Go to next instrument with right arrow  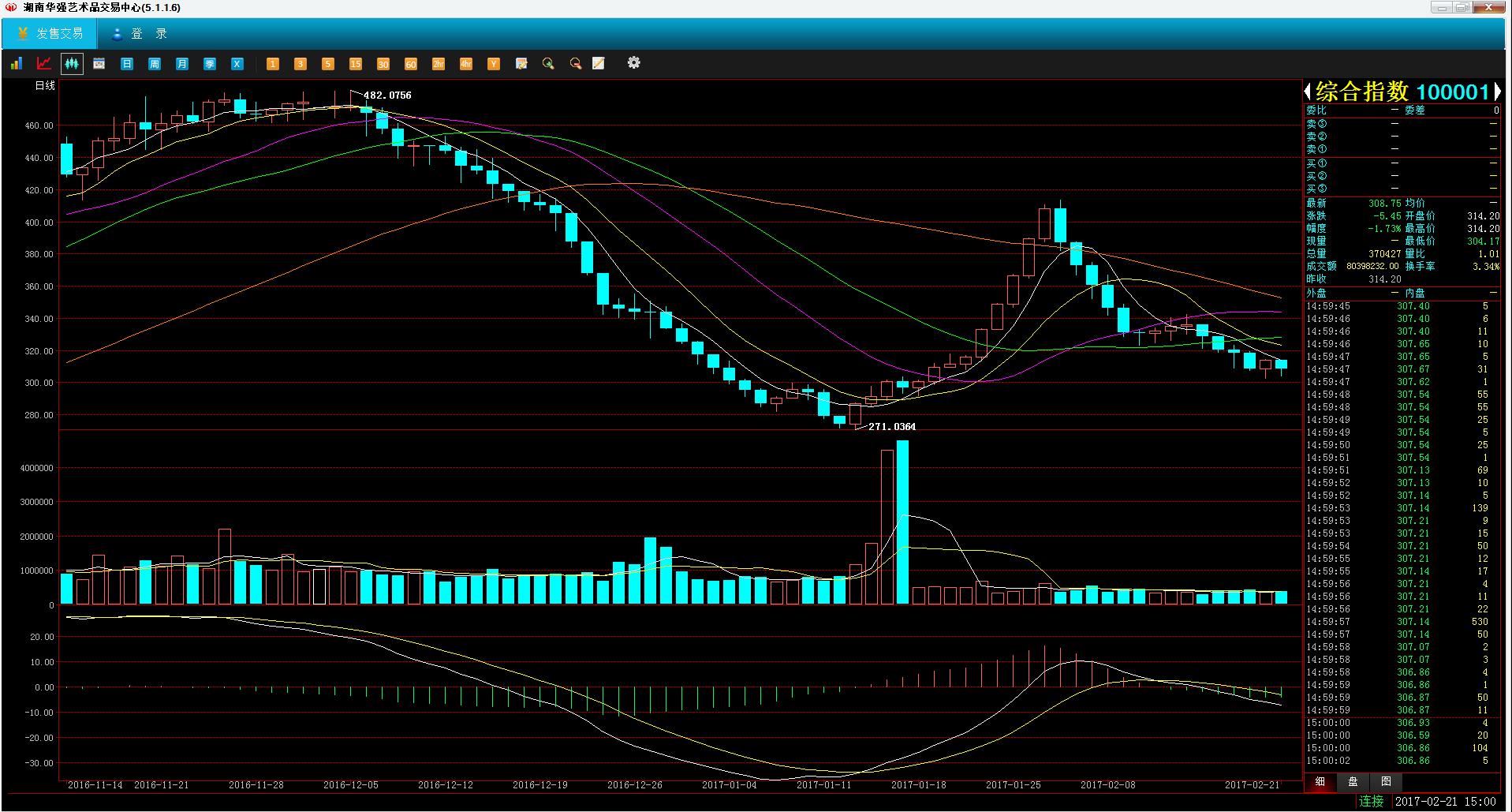pos(1496,92)
